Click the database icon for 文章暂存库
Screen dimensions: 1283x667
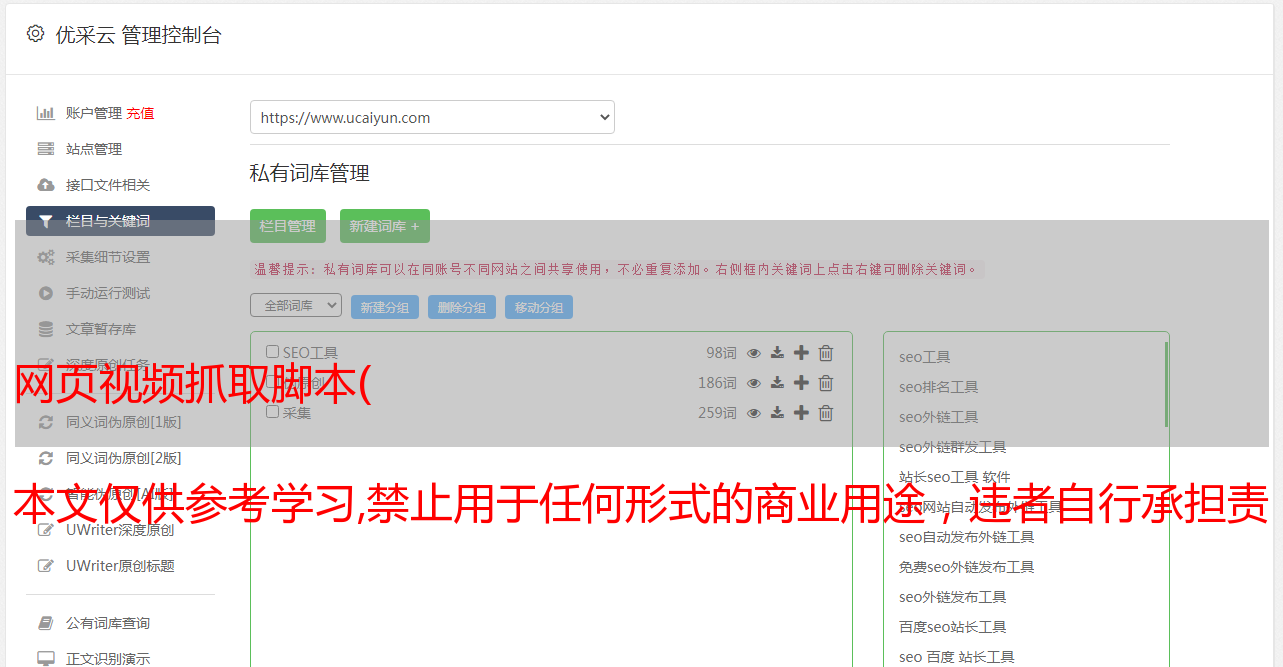(46, 329)
